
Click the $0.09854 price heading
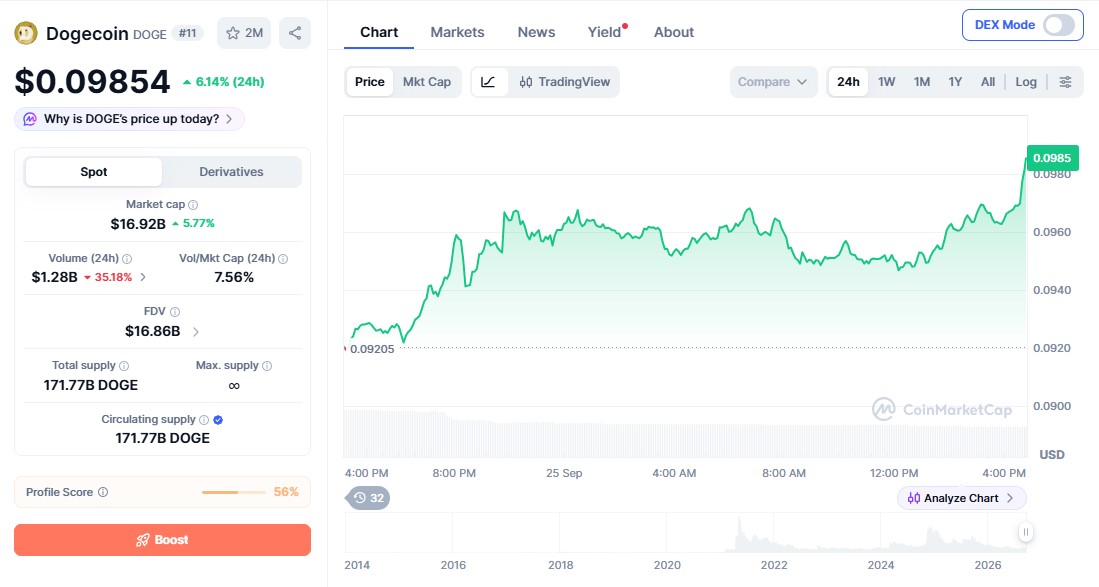tap(93, 82)
